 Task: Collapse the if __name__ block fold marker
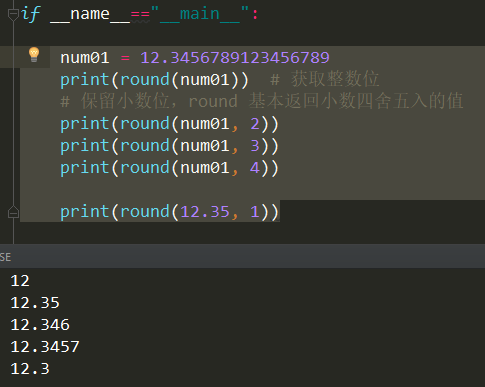(x=13, y=14)
